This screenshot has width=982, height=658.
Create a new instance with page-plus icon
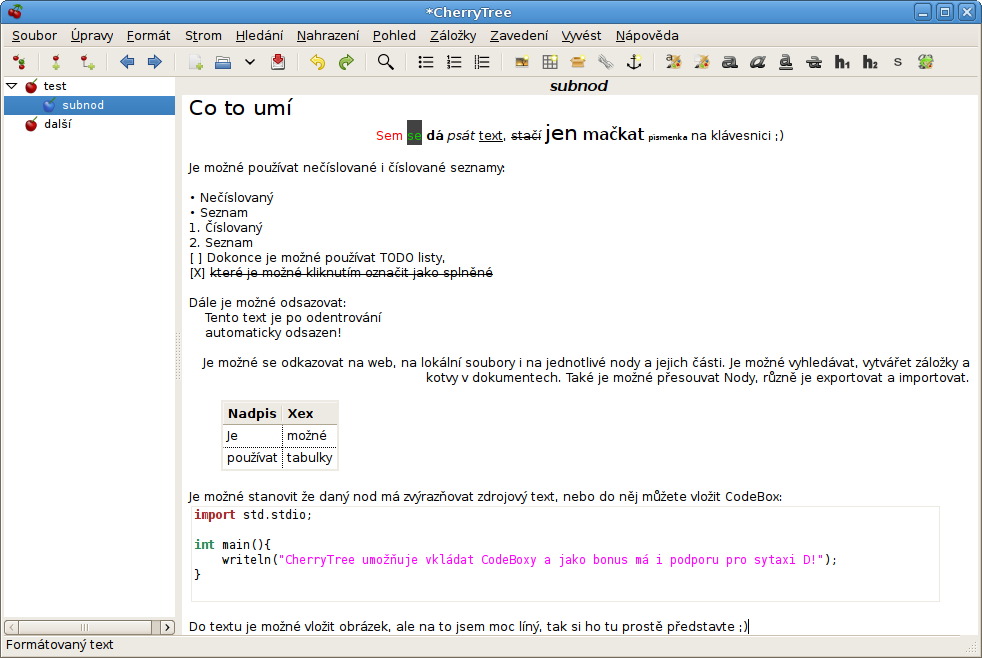(195, 62)
